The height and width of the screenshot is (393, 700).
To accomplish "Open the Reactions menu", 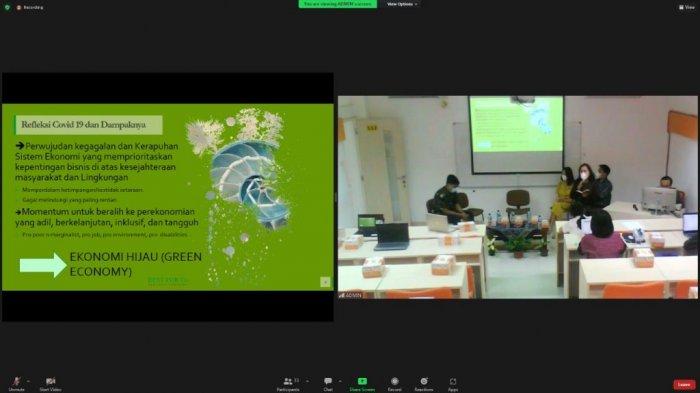I will pyautogui.click(x=424, y=384).
